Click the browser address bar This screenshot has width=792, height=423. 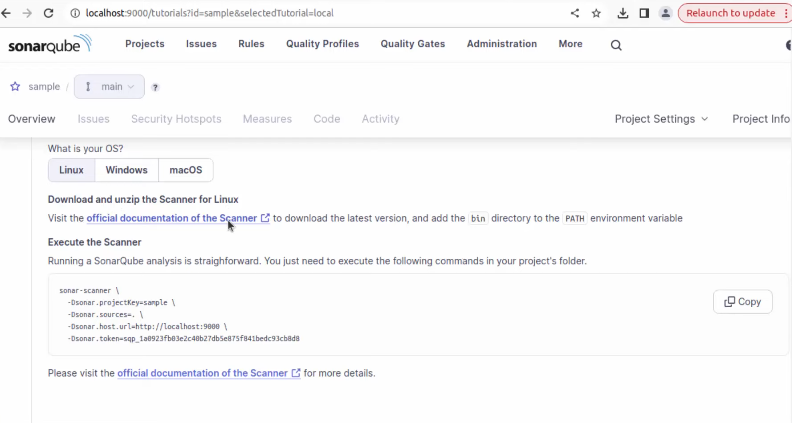pos(300,13)
